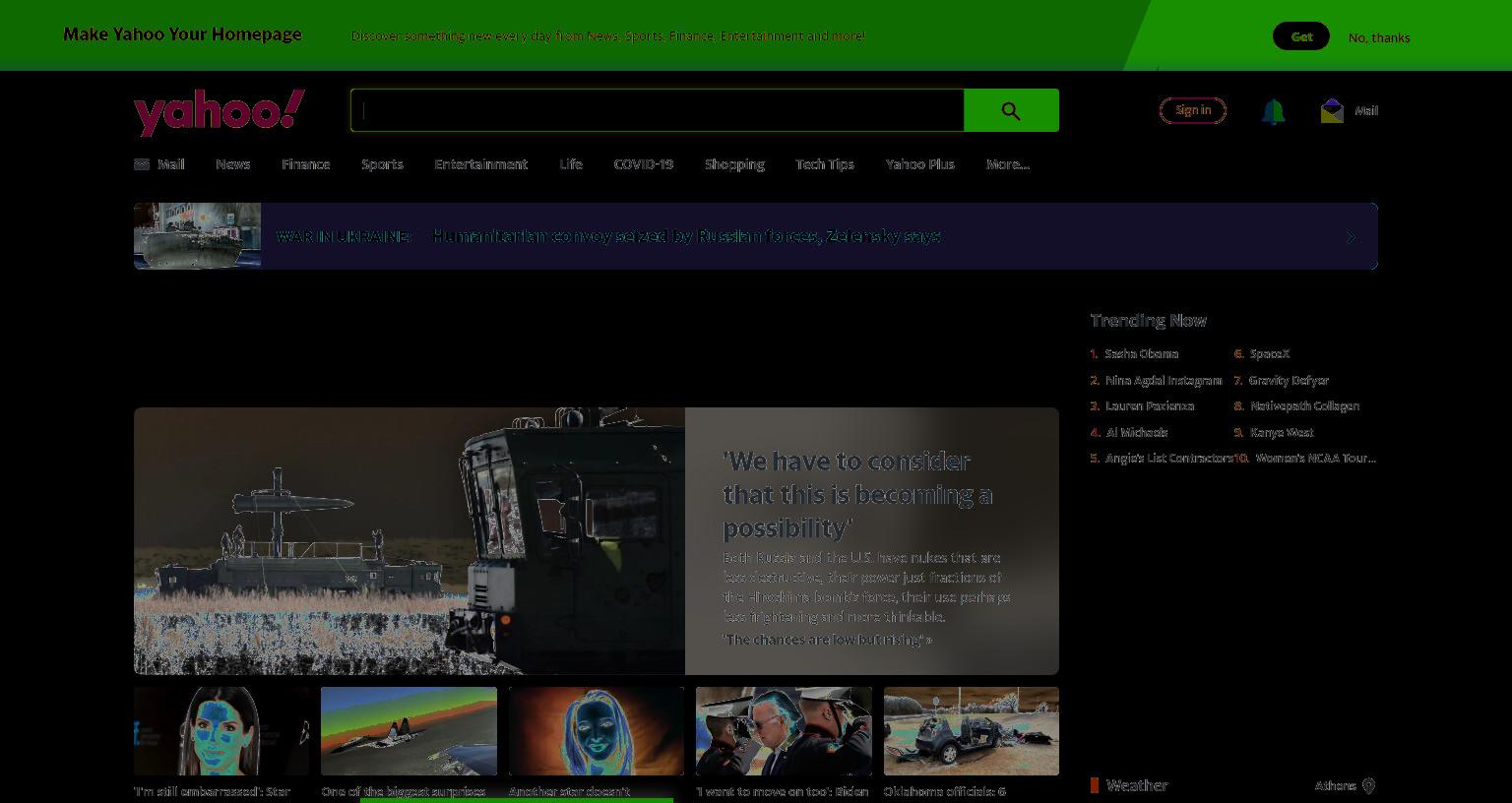1512x803 pixels.
Task: Open Humanitarian convoy seized headline
Action: click(x=686, y=236)
